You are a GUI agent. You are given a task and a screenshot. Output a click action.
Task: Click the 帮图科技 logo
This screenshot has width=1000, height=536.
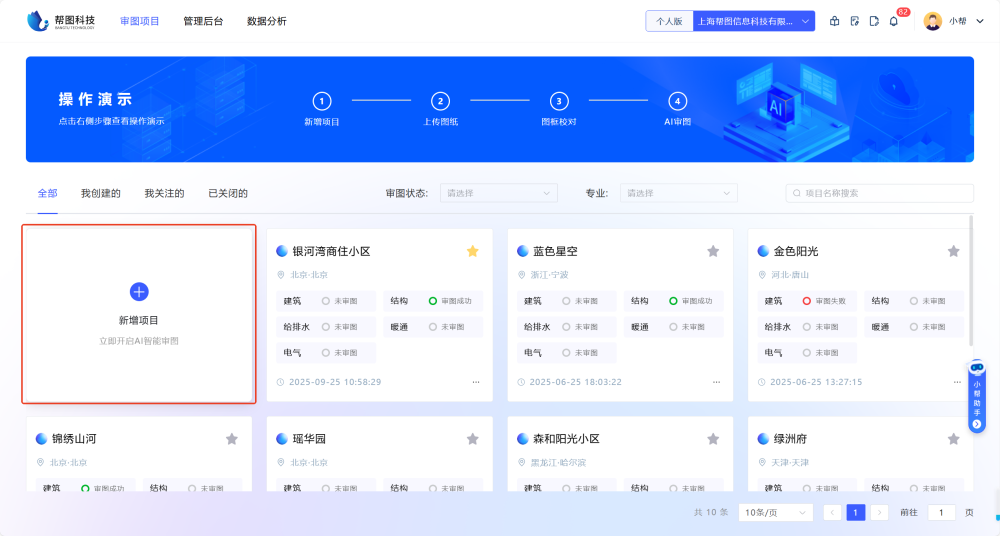point(61,21)
